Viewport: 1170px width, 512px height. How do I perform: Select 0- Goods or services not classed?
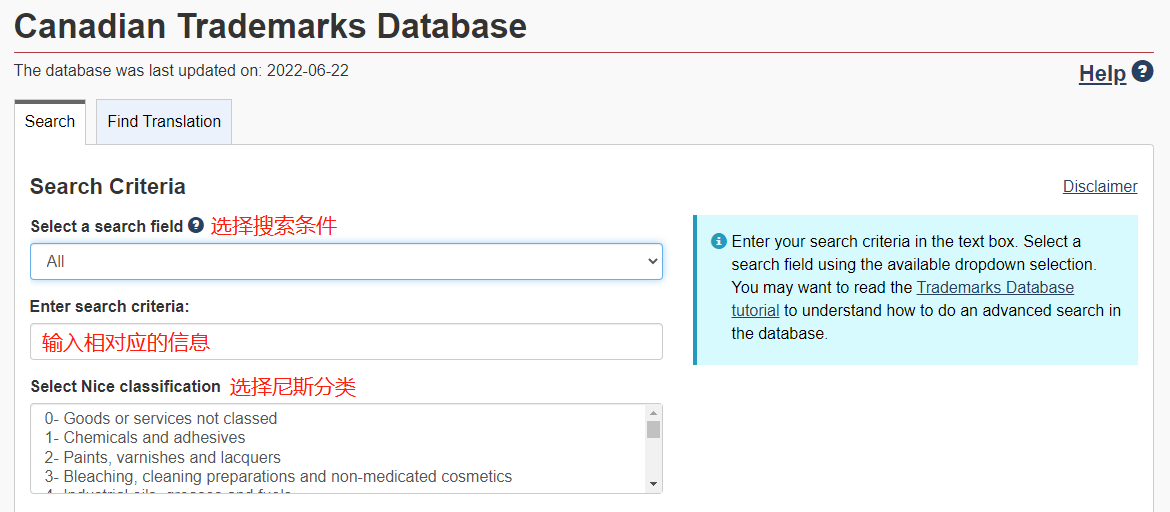click(161, 418)
